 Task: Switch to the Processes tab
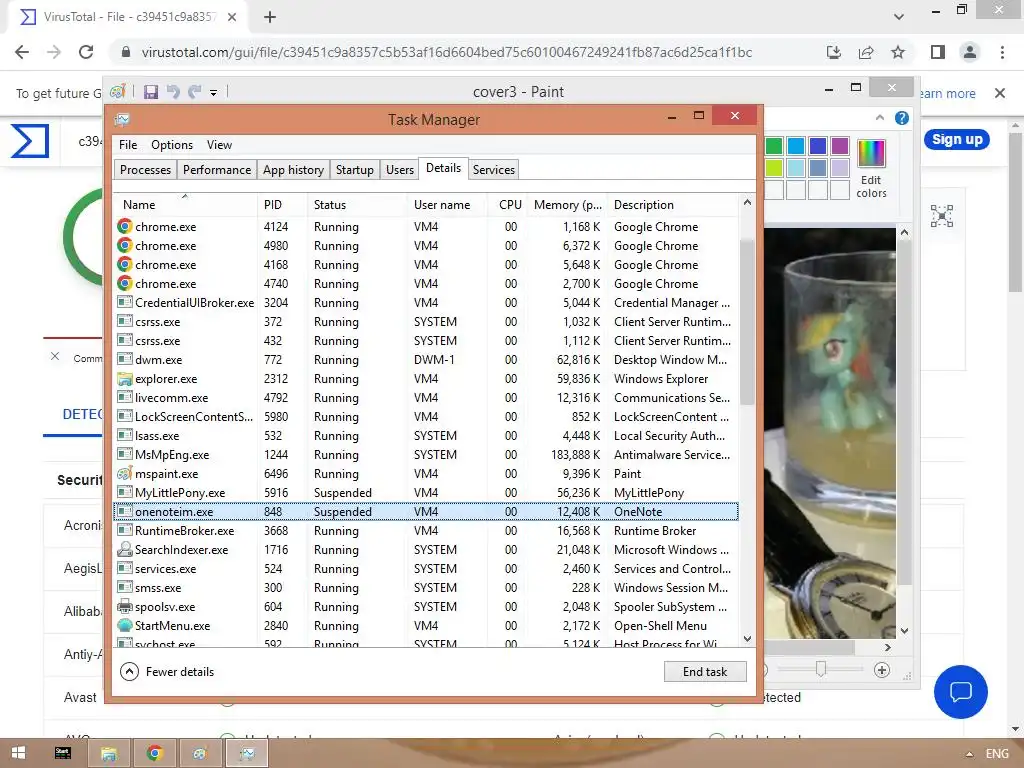point(146,170)
